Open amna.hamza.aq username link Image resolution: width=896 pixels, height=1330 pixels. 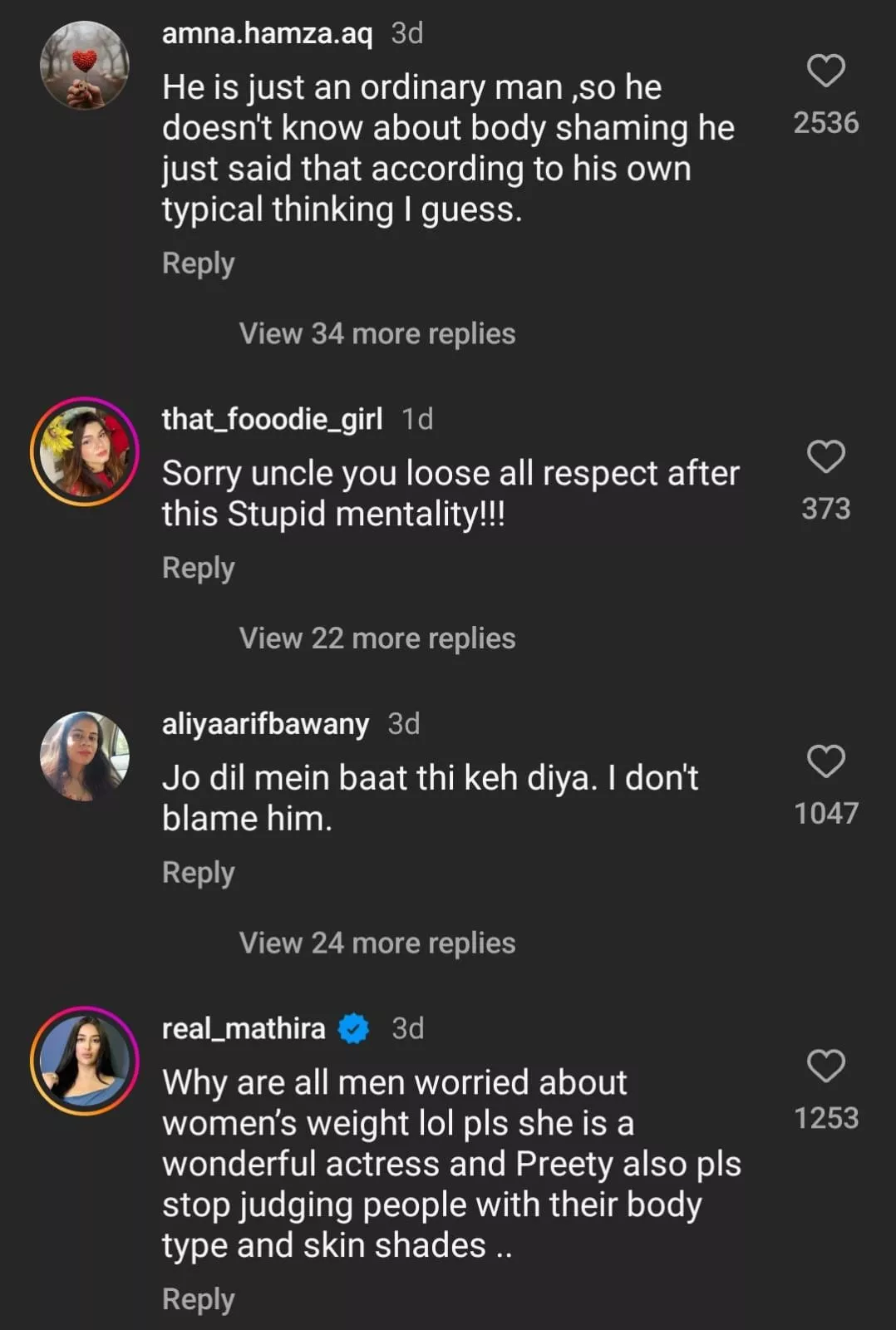pos(267,33)
